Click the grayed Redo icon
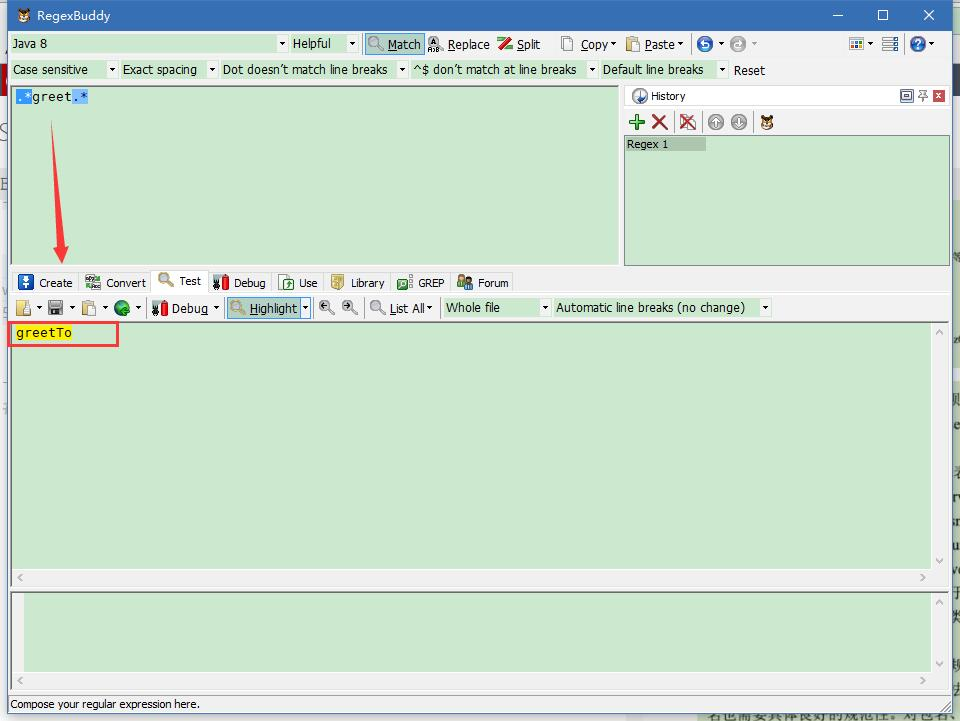The height and width of the screenshot is (721, 960). pyautogui.click(x=738, y=44)
